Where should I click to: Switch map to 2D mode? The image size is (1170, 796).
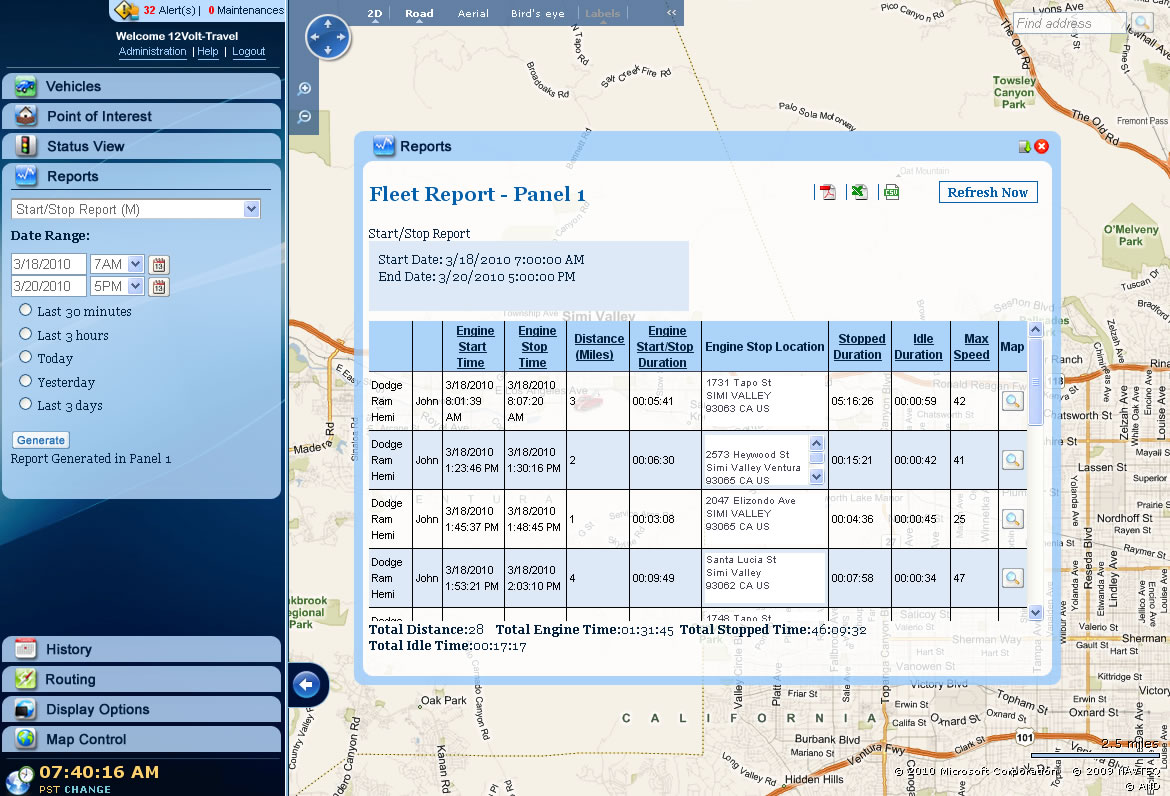(x=375, y=13)
